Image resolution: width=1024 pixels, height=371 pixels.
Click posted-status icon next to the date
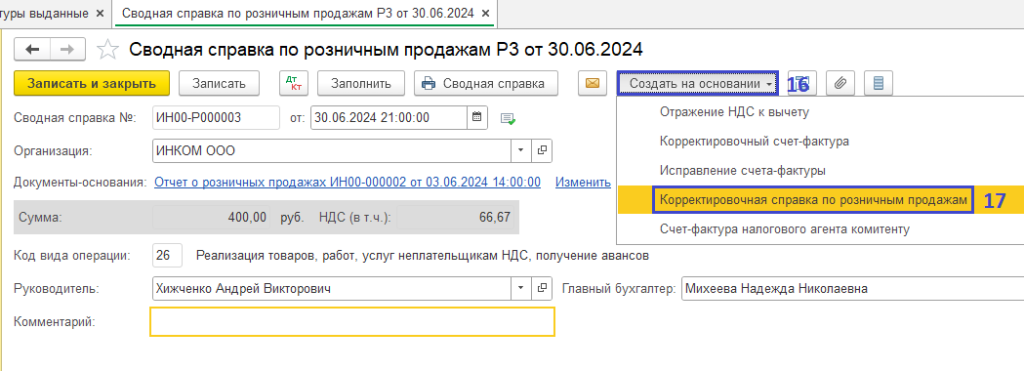click(x=508, y=118)
